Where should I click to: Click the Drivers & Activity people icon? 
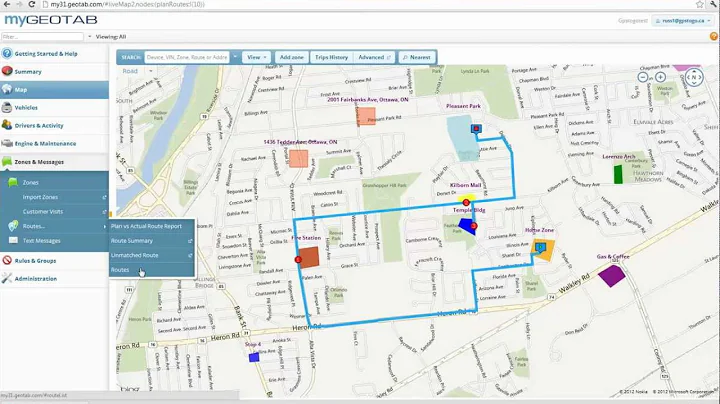click(x=7, y=125)
